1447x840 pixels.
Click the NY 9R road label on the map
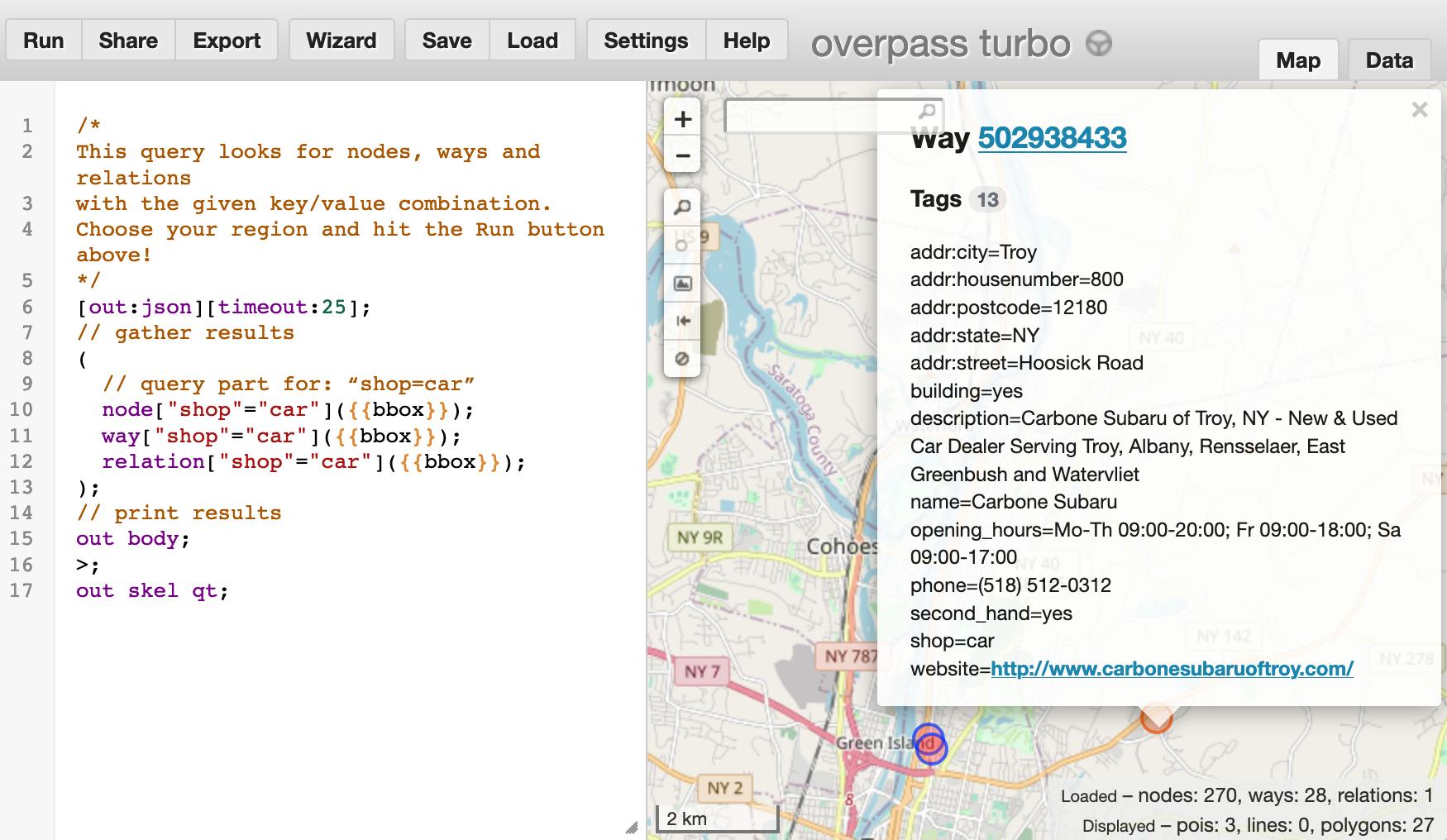point(700,537)
